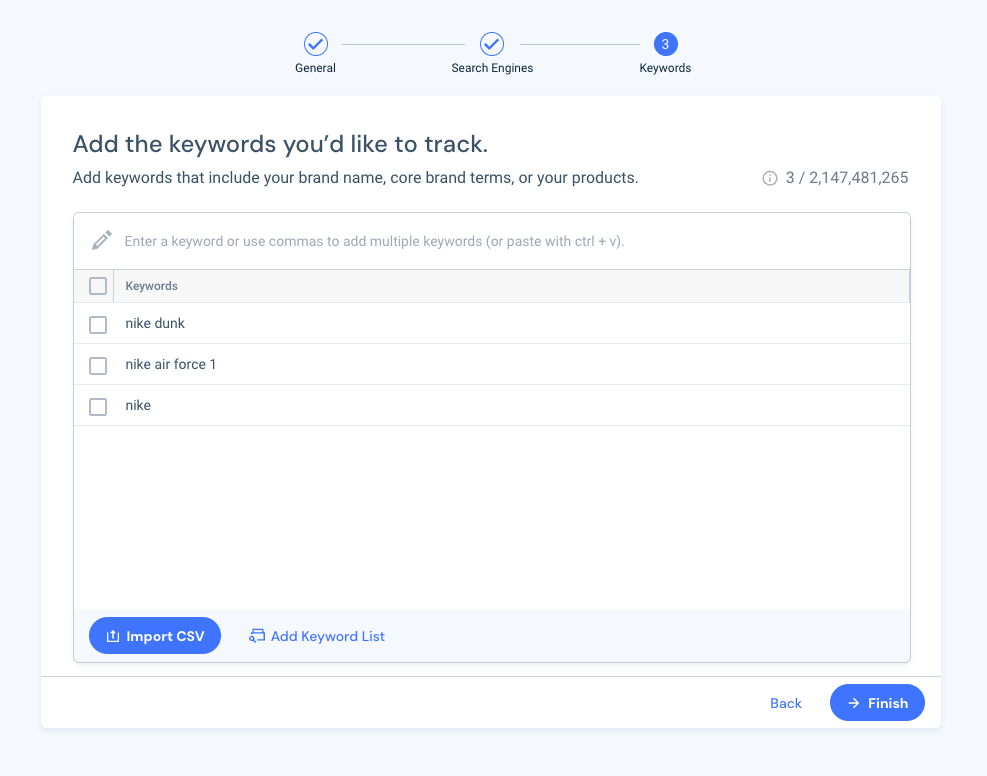Focus the keyword entry input field

click(492, 241)
